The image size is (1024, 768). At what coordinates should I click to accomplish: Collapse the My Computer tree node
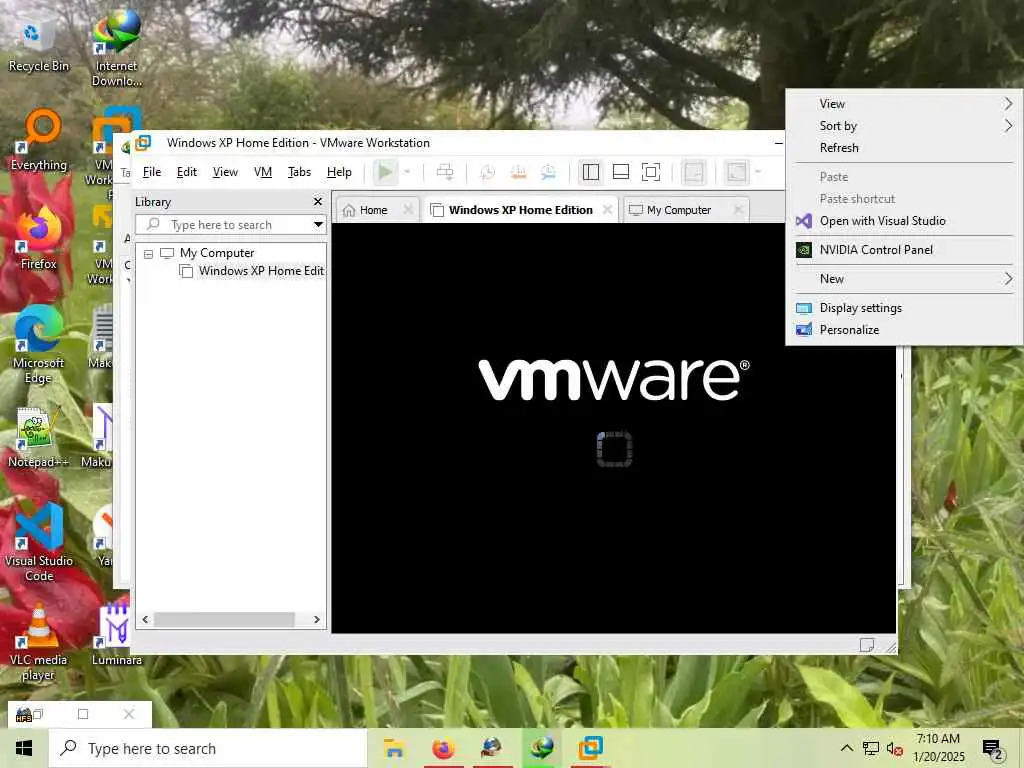pyautogui.click(x=149, y=253)
